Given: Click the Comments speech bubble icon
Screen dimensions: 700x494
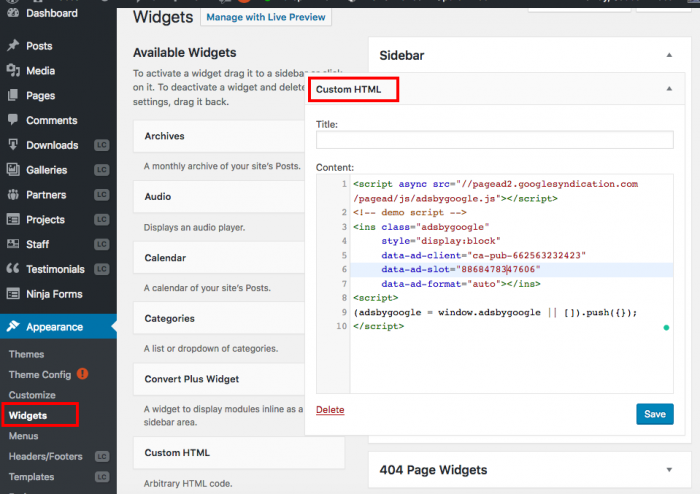Looking at the screenshot, I should pyautogui.click(x=12, y=121).
